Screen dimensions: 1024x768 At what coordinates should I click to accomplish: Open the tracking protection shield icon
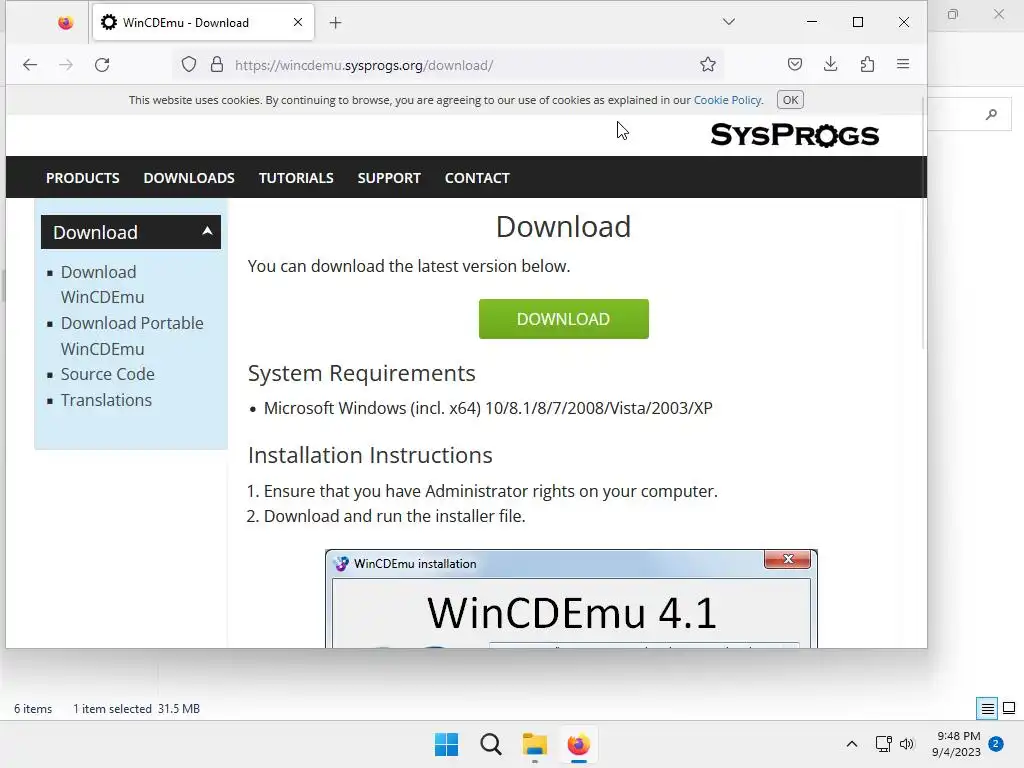189,65
